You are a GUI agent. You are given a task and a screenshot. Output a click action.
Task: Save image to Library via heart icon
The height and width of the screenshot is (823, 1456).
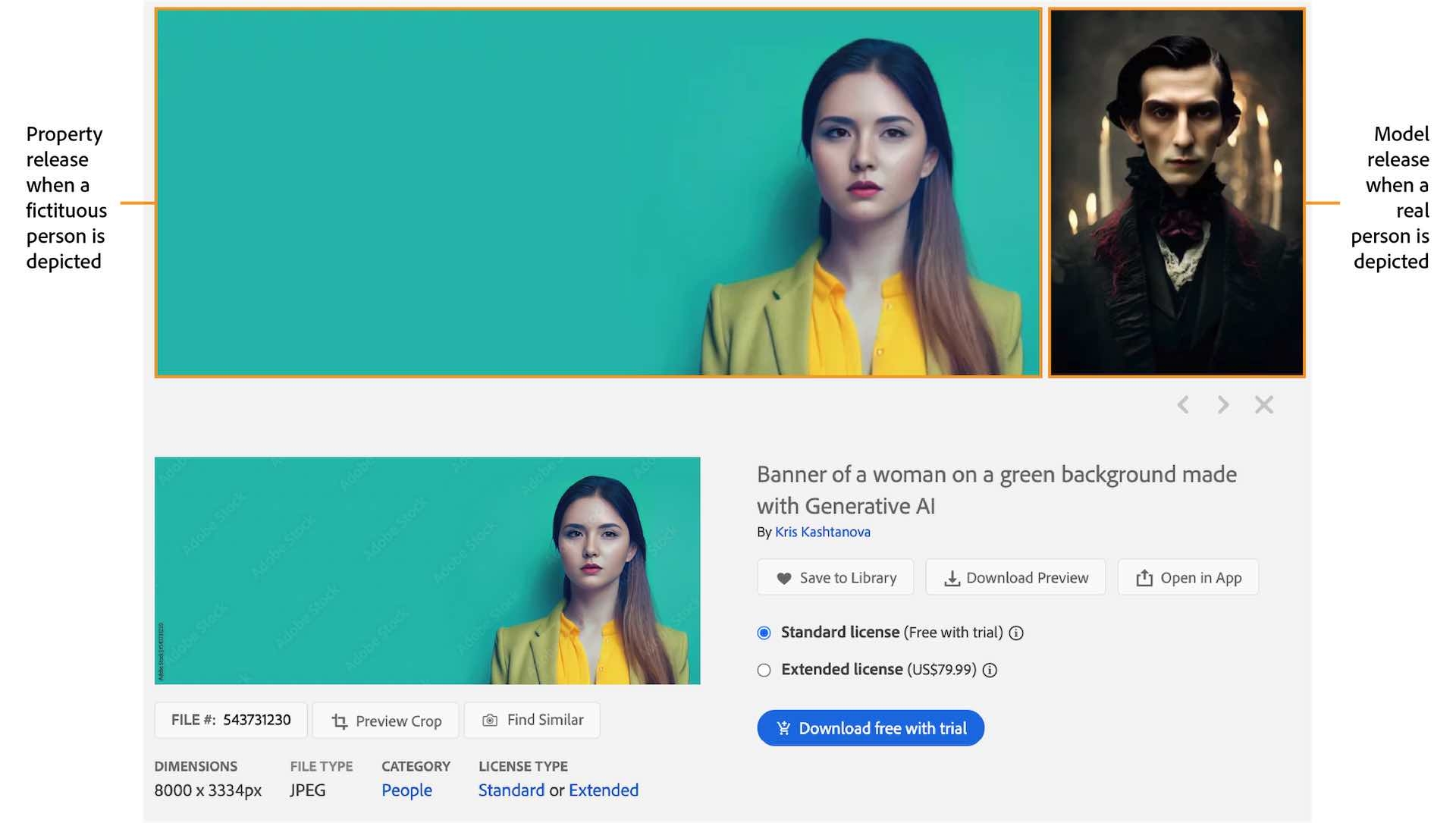point(784,577)
